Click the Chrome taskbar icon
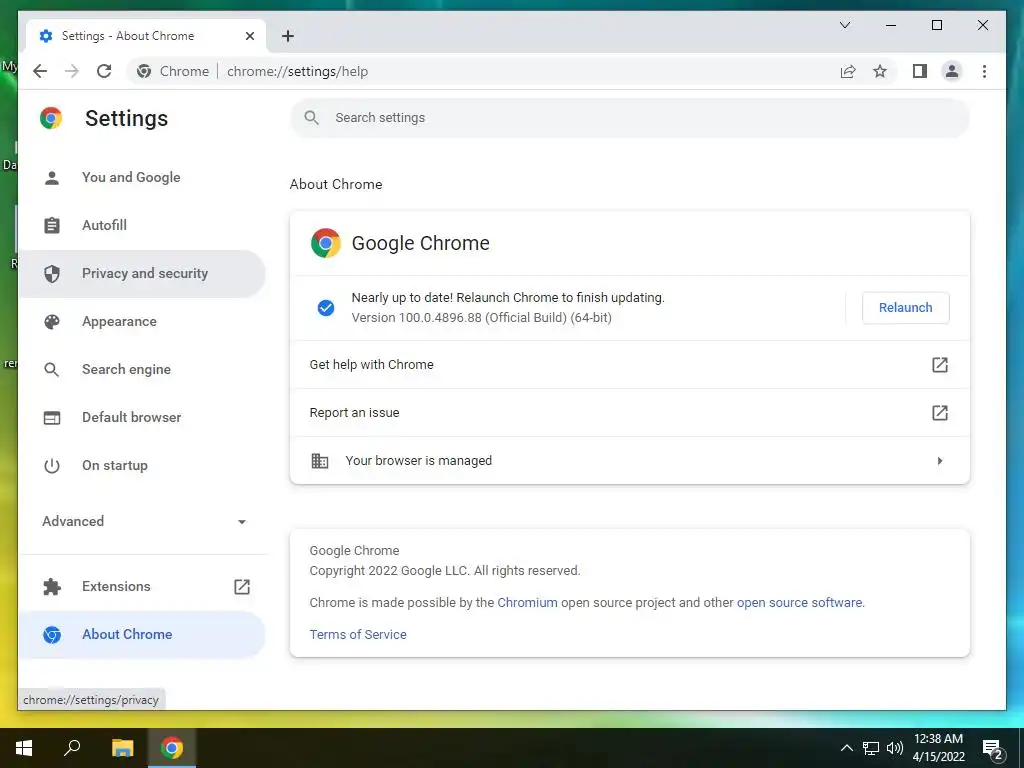This screenshot has width=1024, height=768. 172,748
